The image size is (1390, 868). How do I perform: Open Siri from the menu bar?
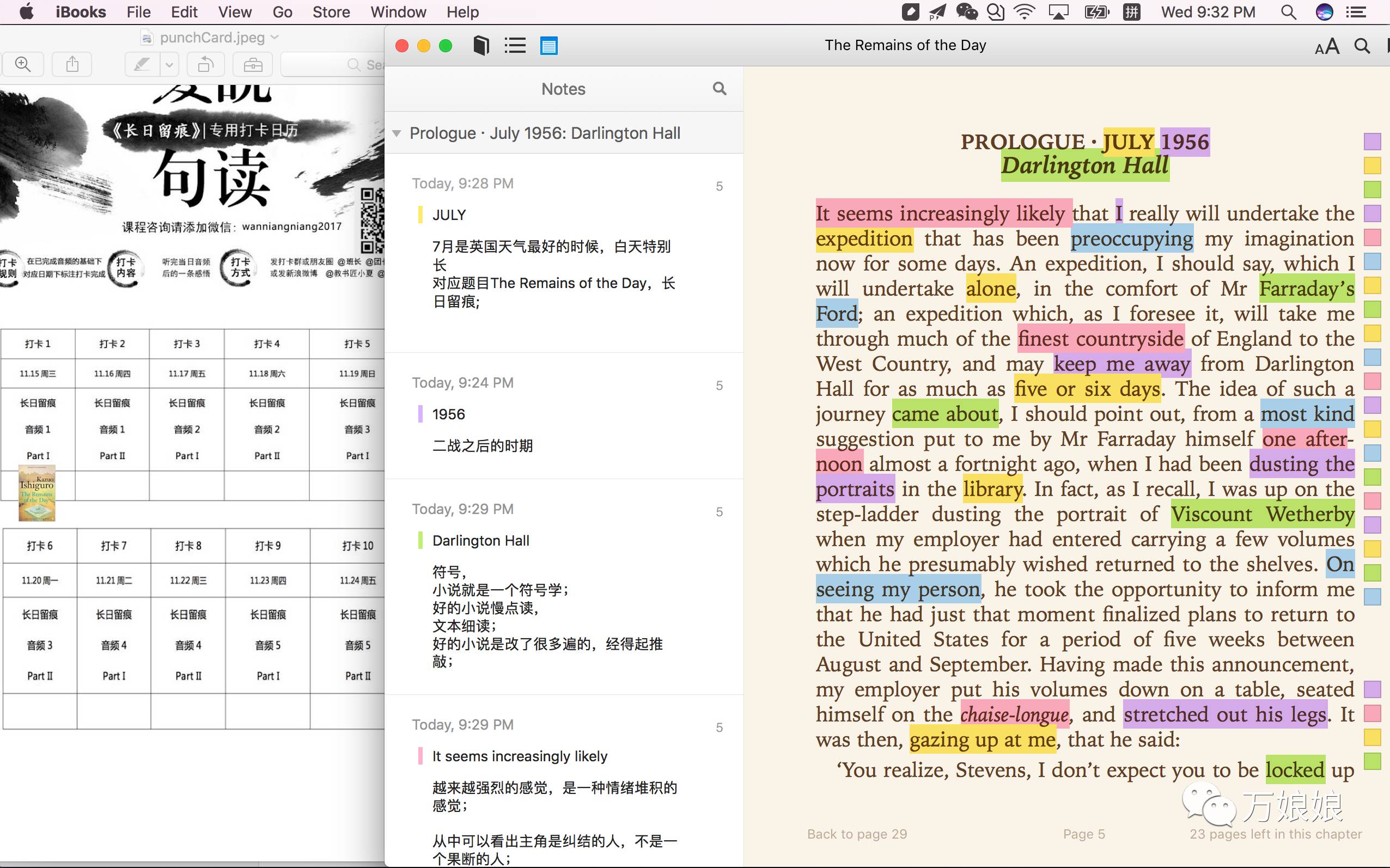tap(1324, 12)
